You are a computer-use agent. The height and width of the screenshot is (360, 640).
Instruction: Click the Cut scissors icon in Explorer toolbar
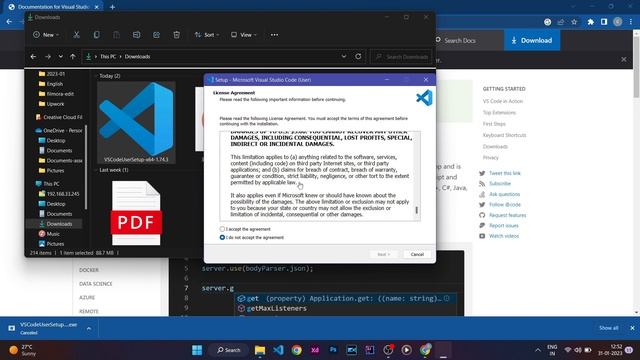pos(76,35)
